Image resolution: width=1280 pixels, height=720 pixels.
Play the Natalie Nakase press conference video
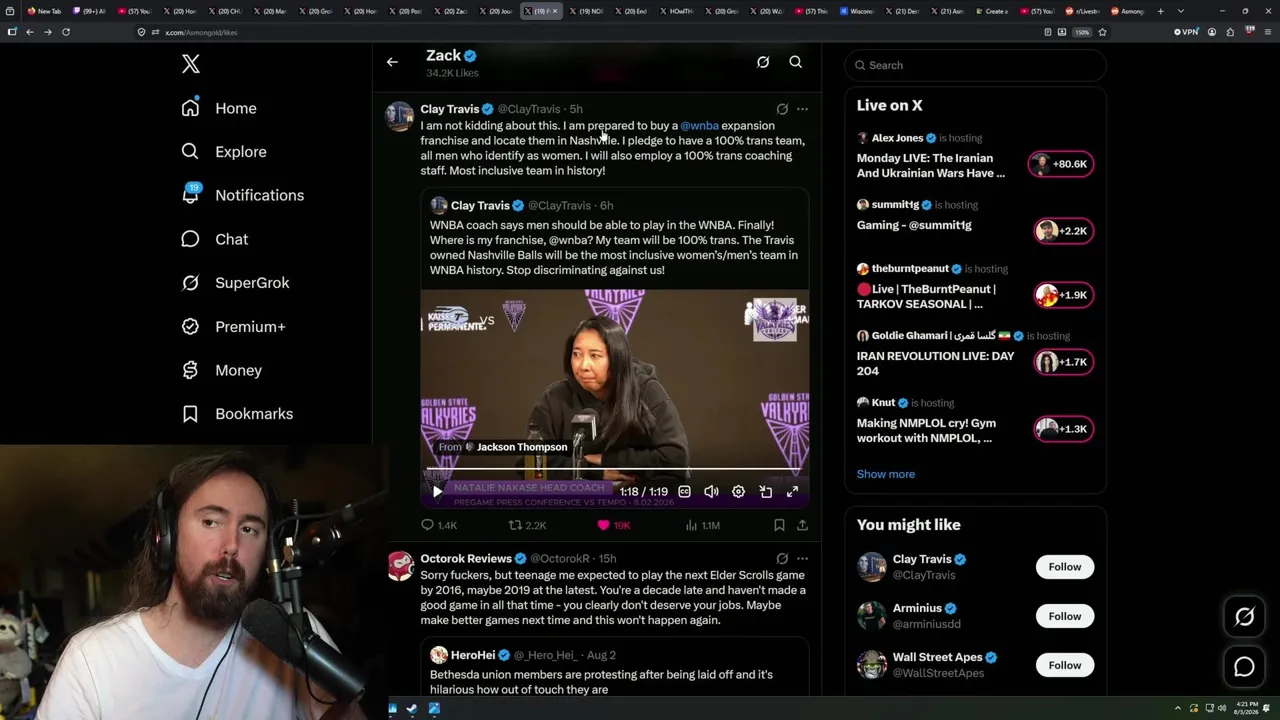pos(437,491)
